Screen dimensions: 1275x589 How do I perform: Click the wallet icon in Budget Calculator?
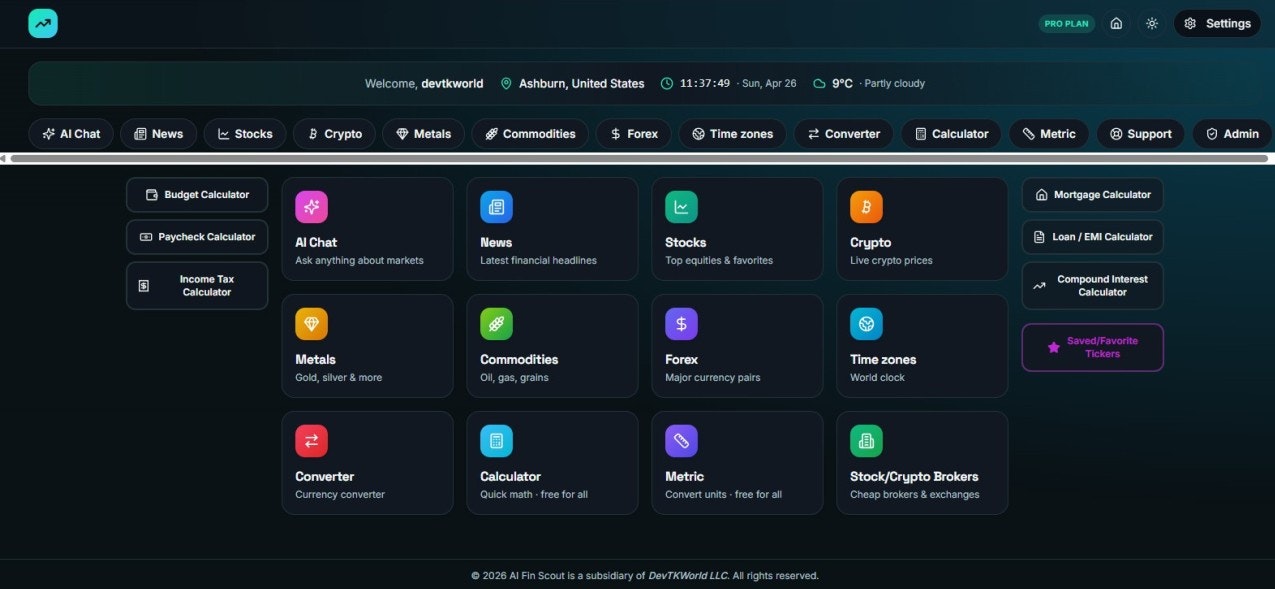point(152,195)
